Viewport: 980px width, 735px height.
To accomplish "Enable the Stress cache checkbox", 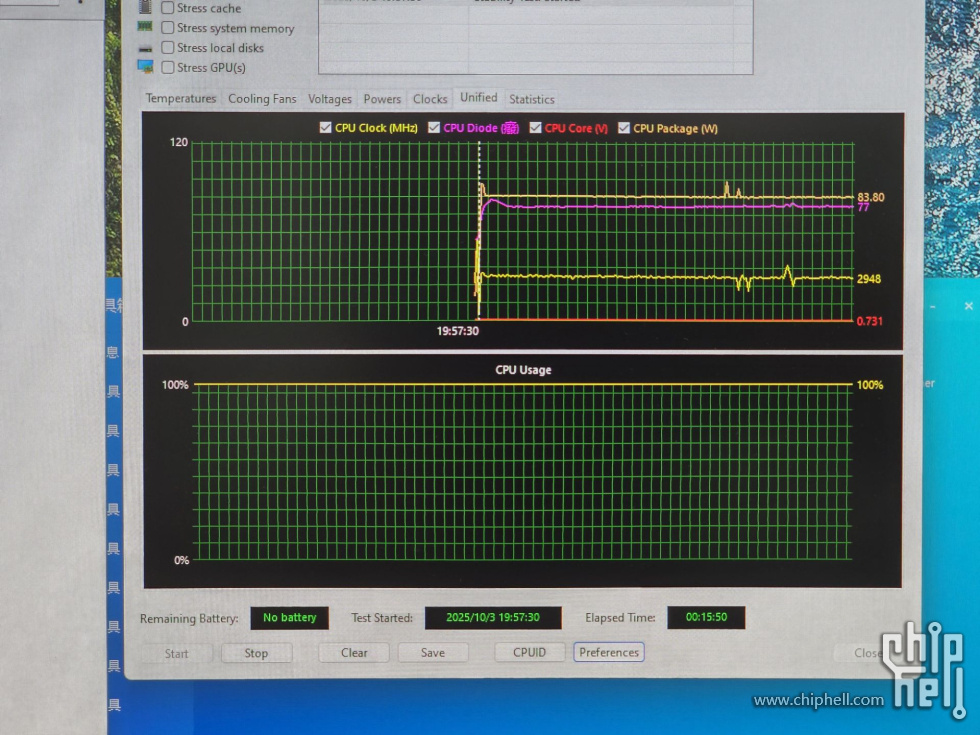I will pyautogui.click(x=168, y=8).
